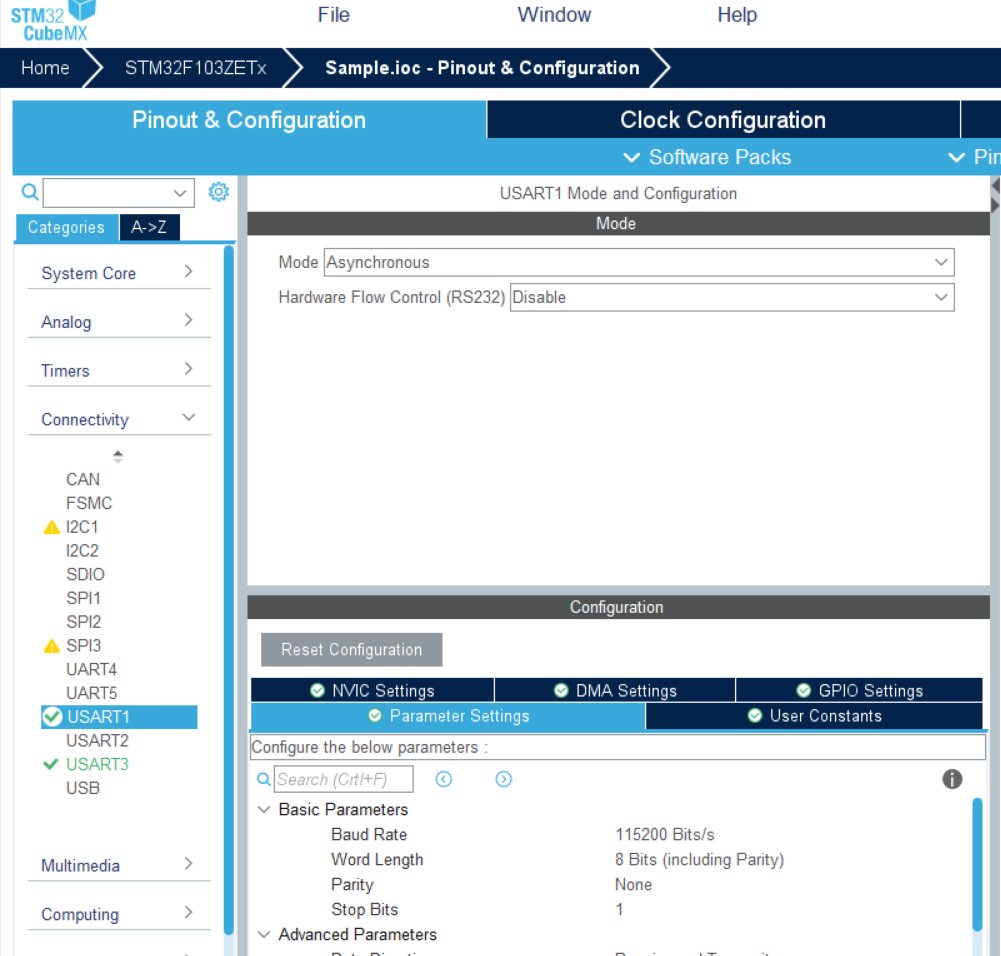Select SPI2 peripheral
The image size is (1001, 956).
(84, 622)
